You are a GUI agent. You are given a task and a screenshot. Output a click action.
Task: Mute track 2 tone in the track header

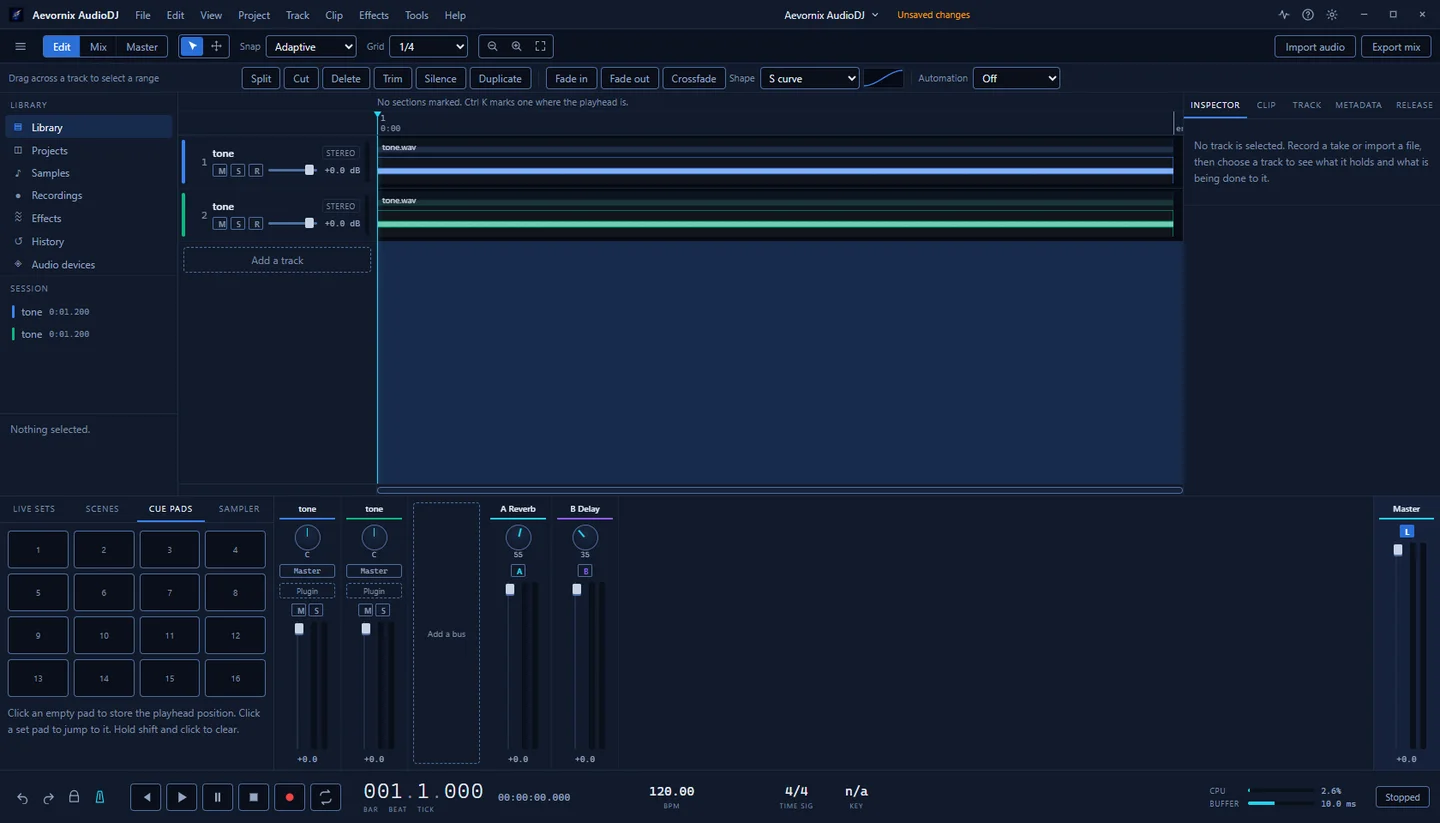(x=222, y=224)
